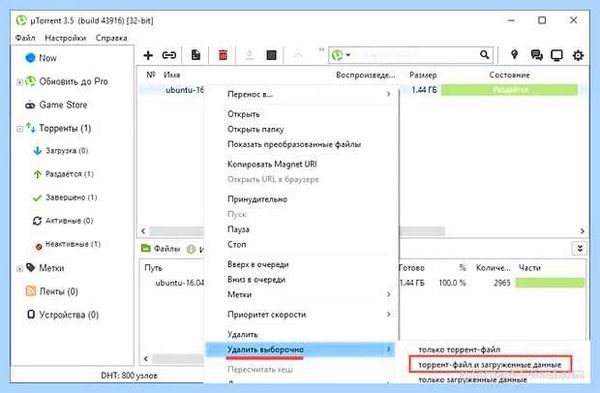Click the search magnifier icon

coord(484,55)
